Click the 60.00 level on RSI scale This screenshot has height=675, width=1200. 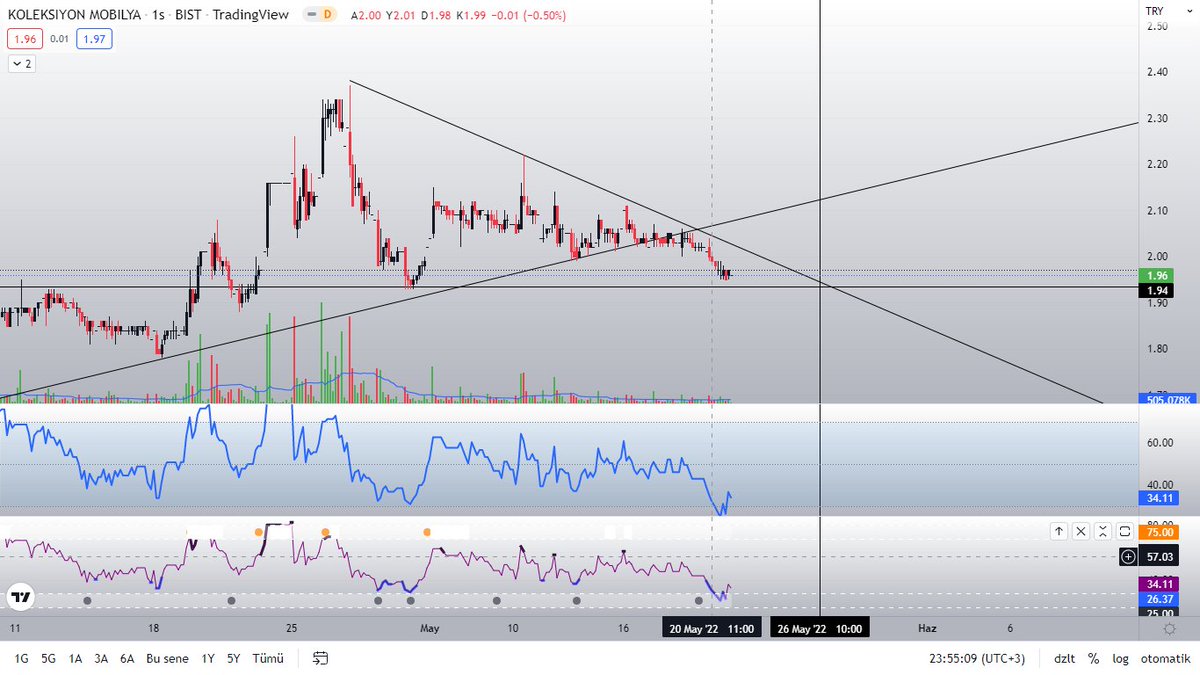tap(1158, 442)
